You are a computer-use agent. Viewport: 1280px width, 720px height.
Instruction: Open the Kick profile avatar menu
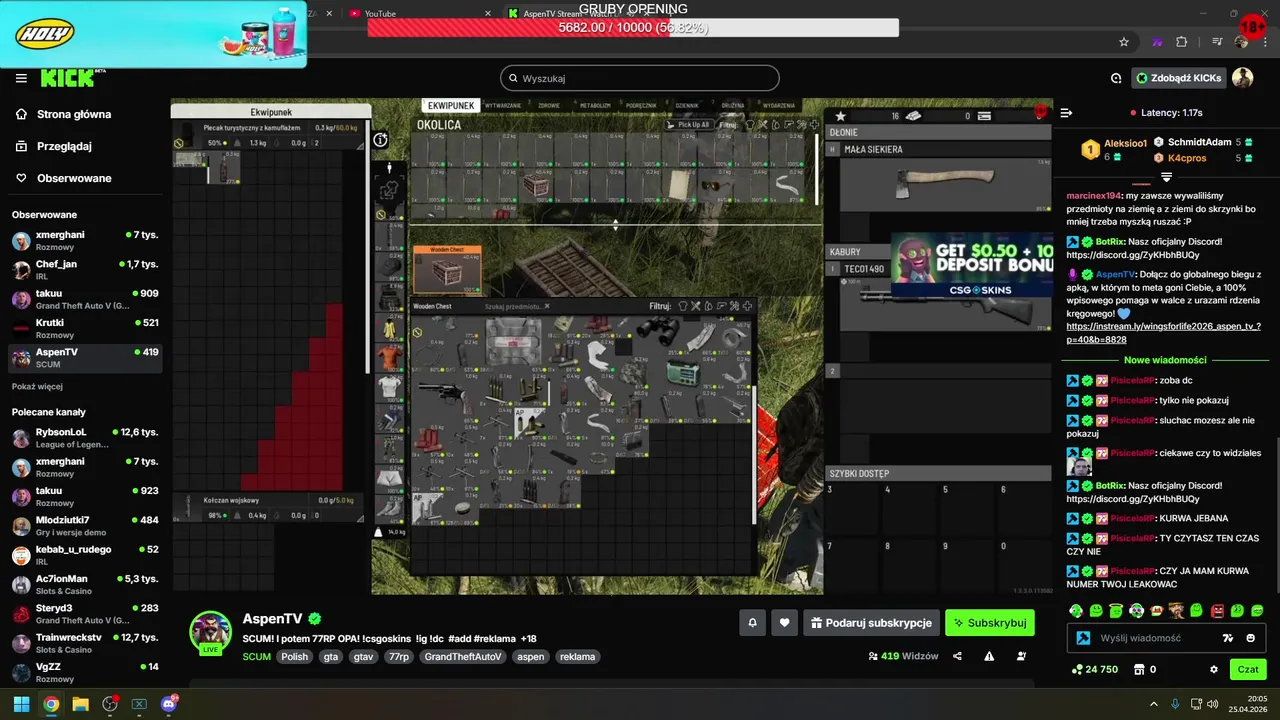click(x=1243, y=78)
